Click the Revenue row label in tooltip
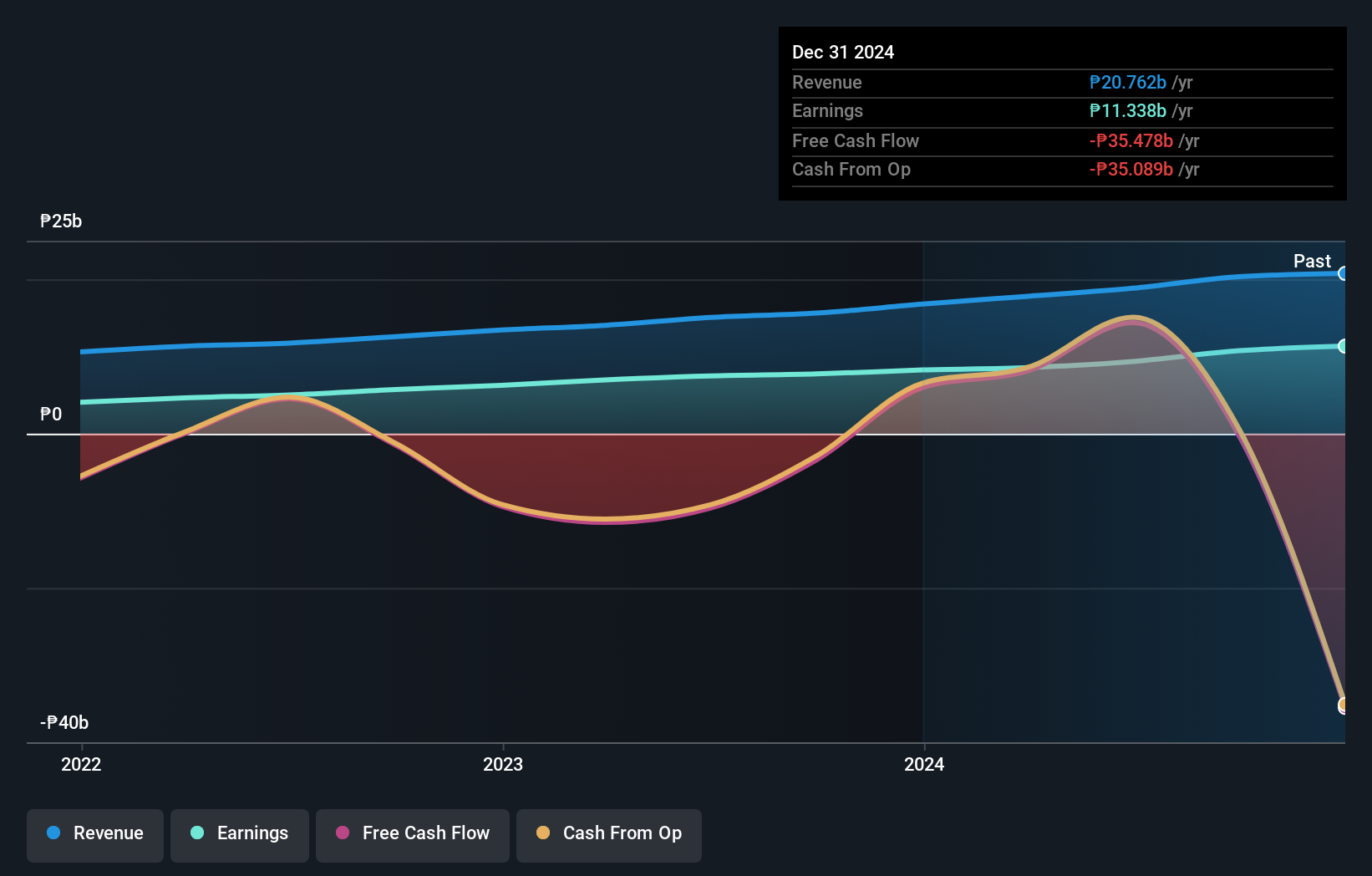The image size is (1372, 876). [827, 82]
